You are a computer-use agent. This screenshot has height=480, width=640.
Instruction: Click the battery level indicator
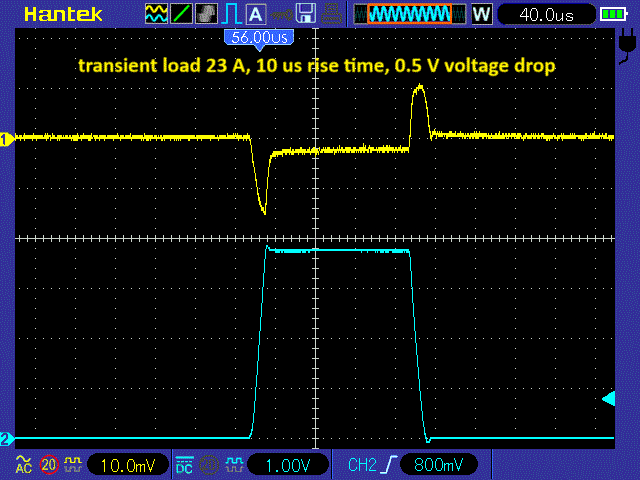[x=613, y=14]
